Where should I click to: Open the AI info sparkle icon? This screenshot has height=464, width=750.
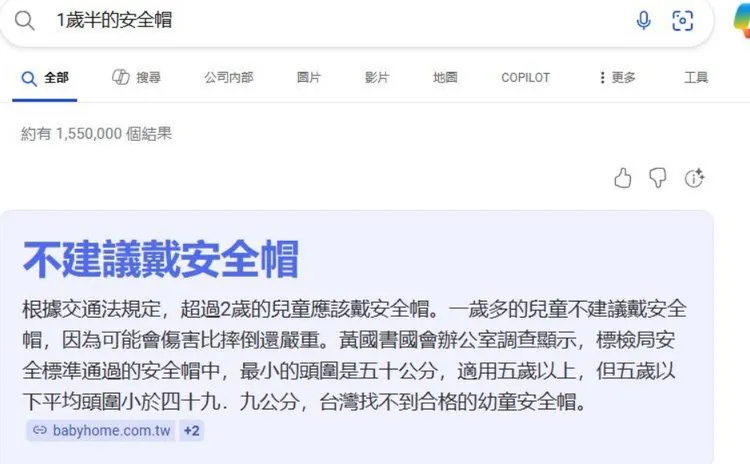tap(694, 178)
